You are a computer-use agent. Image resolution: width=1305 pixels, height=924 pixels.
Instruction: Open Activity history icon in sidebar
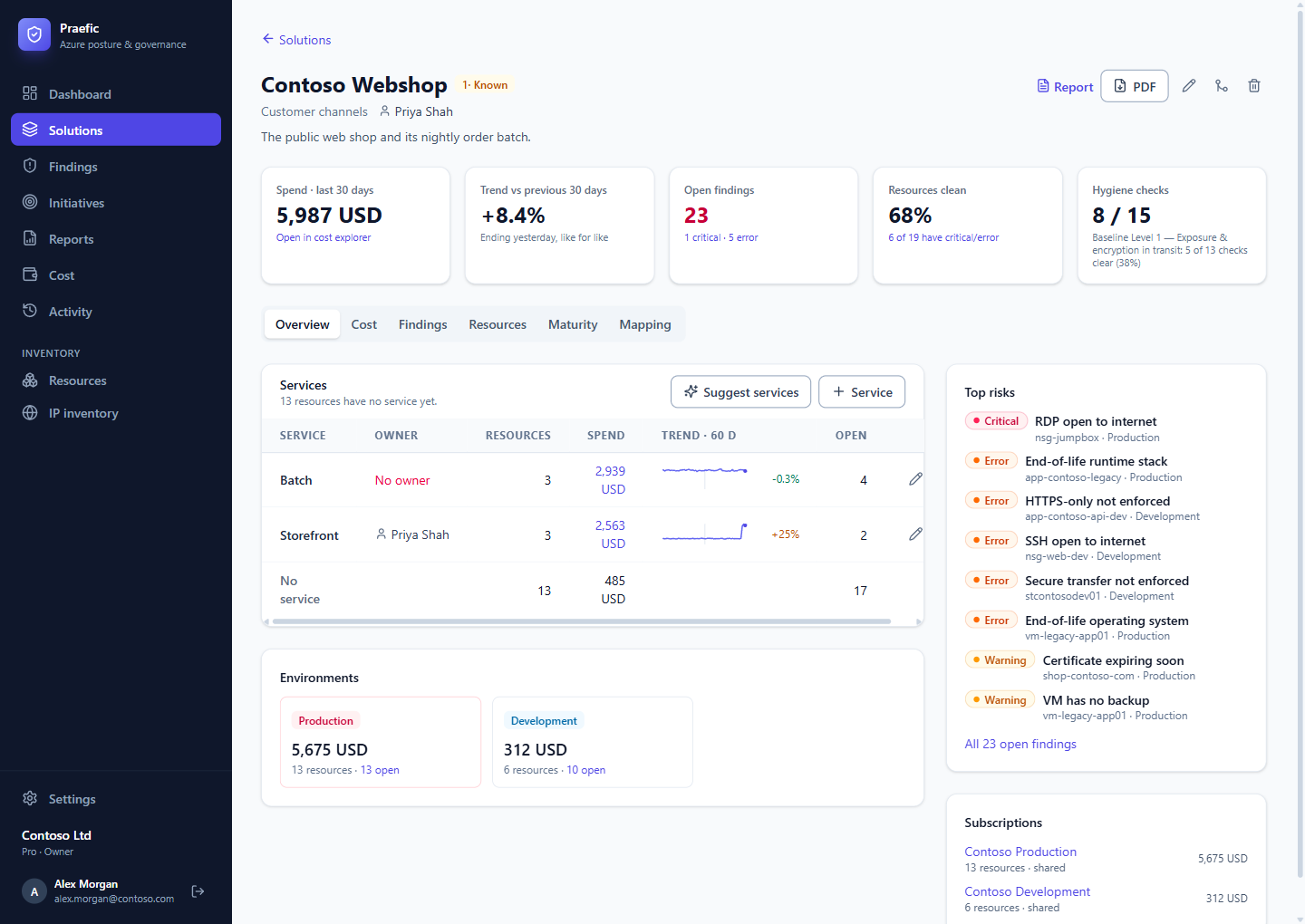[x=30, y=311]
